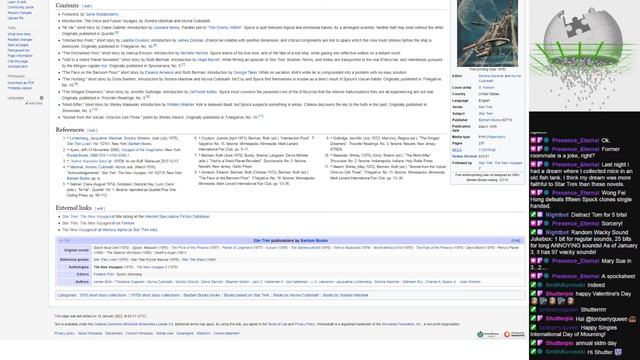The height and width of the screenshot is (360, 640).
Task: Open Books based on Star Trek category
Action: tap(247, 295)
